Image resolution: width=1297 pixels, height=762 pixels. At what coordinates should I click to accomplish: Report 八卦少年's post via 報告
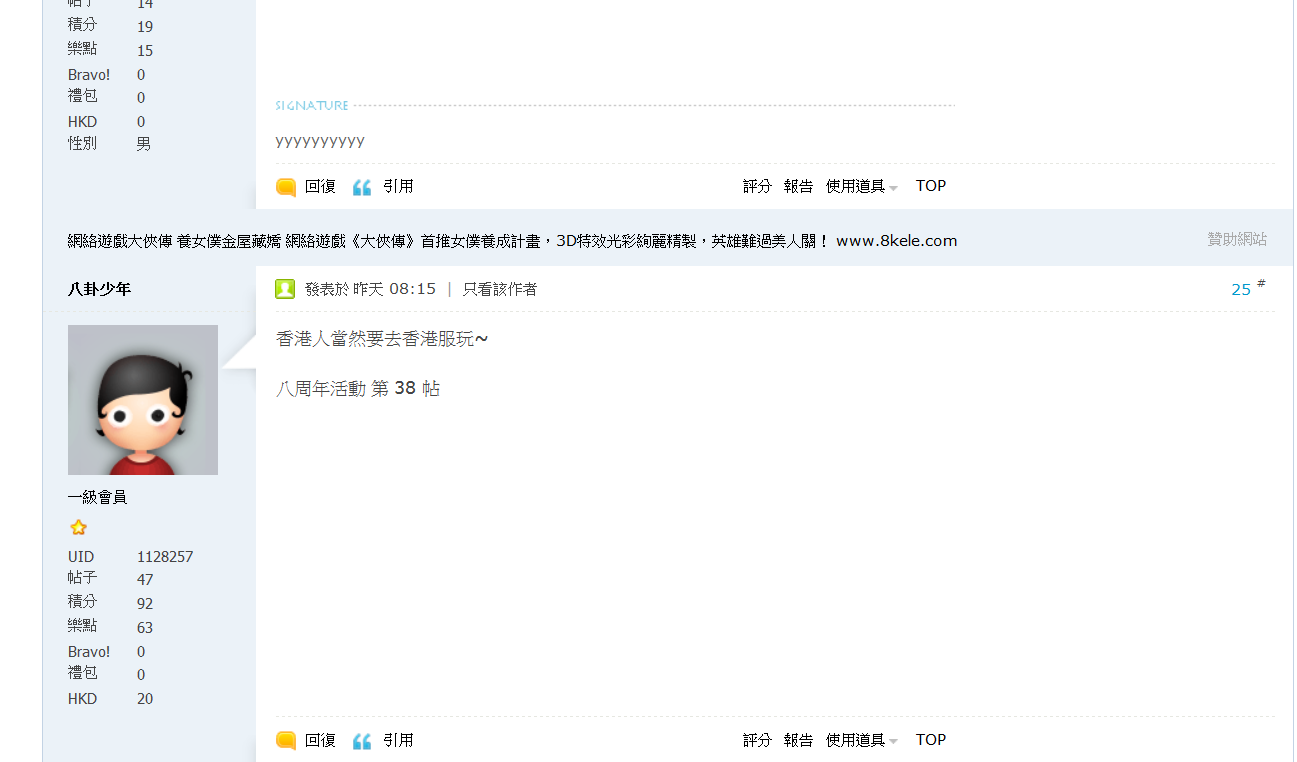[798, 741]
